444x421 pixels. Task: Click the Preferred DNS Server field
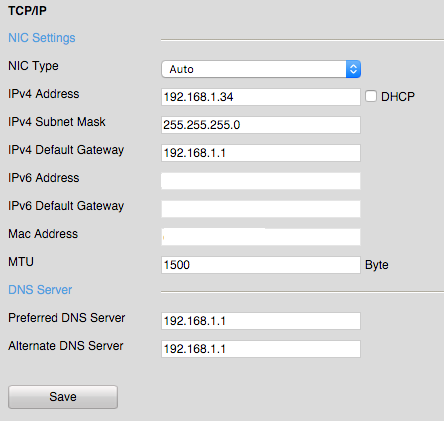pyautogui.click(x=261, y=321)
